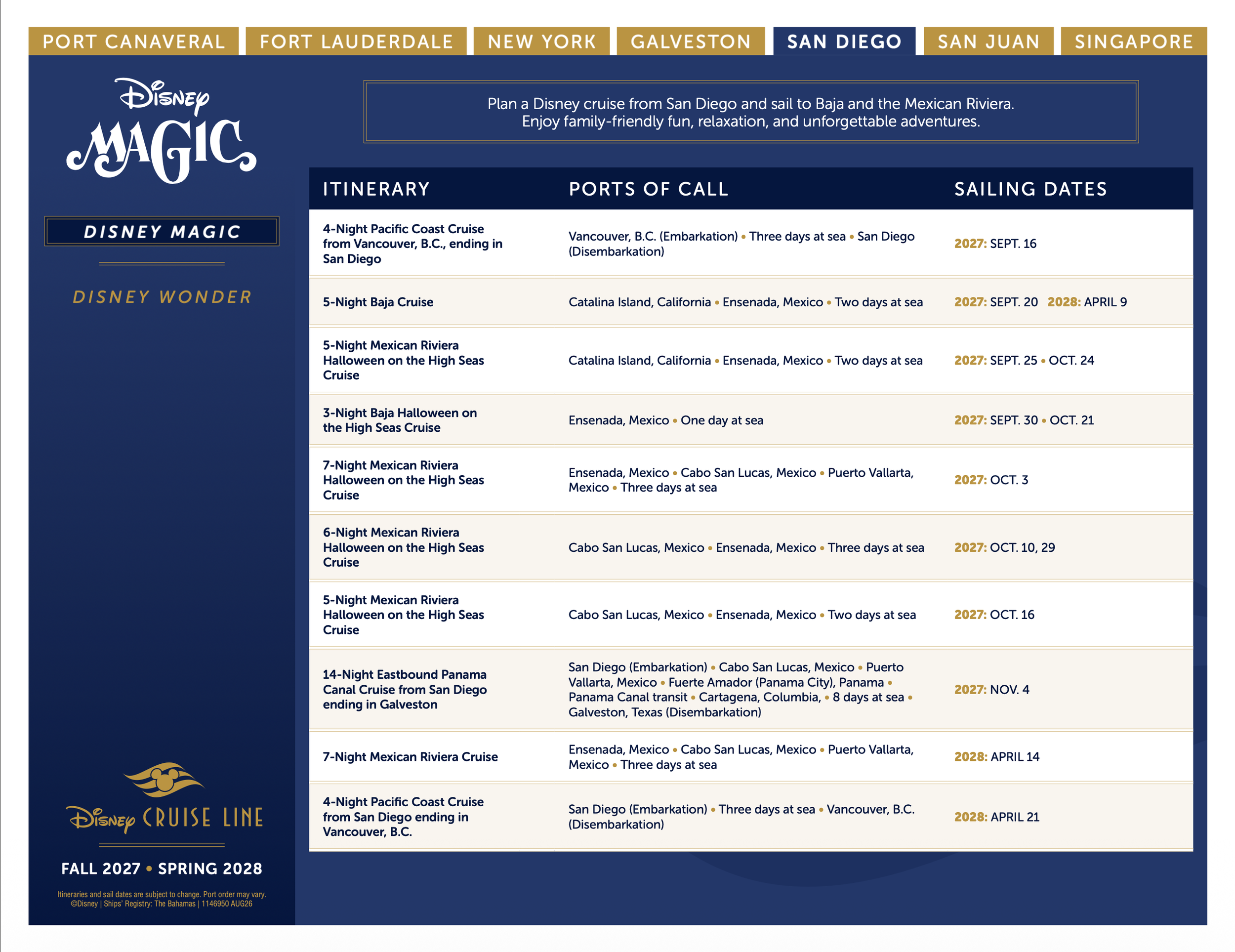Click the Itinerary column header
The height and width of the screenshot is (952, 1235).
(376, 189)
